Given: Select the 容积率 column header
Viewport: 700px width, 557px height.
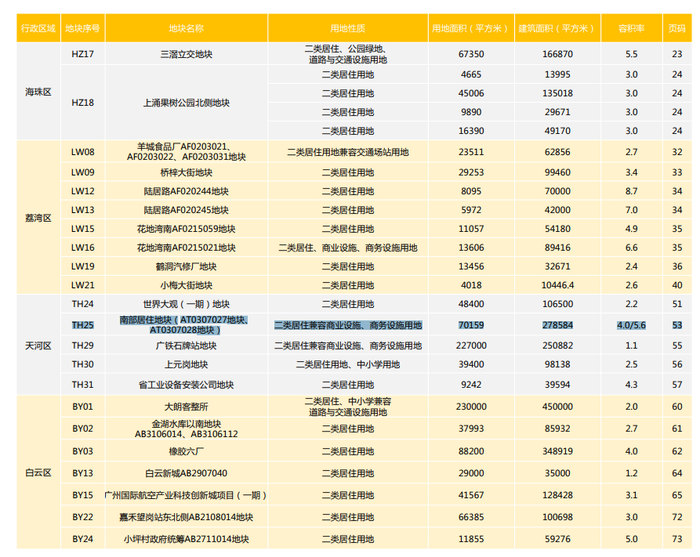Looking at the screenshot, I should [x=631, y=28].
